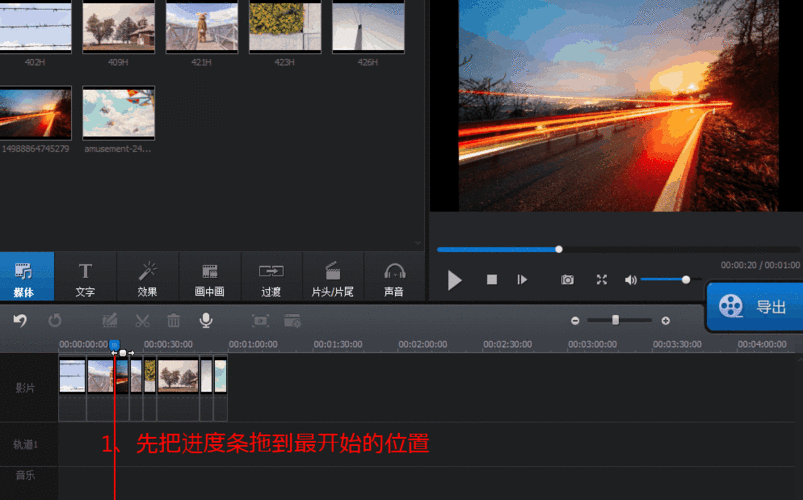The image size is (803, 500).
Task: Mute the preview volume speaker
Action: coord(630,280)
